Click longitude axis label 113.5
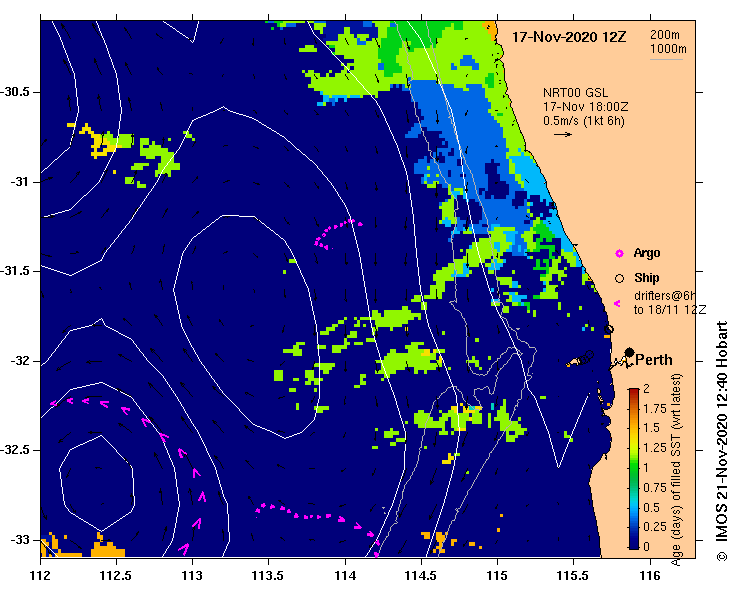739x592 pixels. coord(269,576)
